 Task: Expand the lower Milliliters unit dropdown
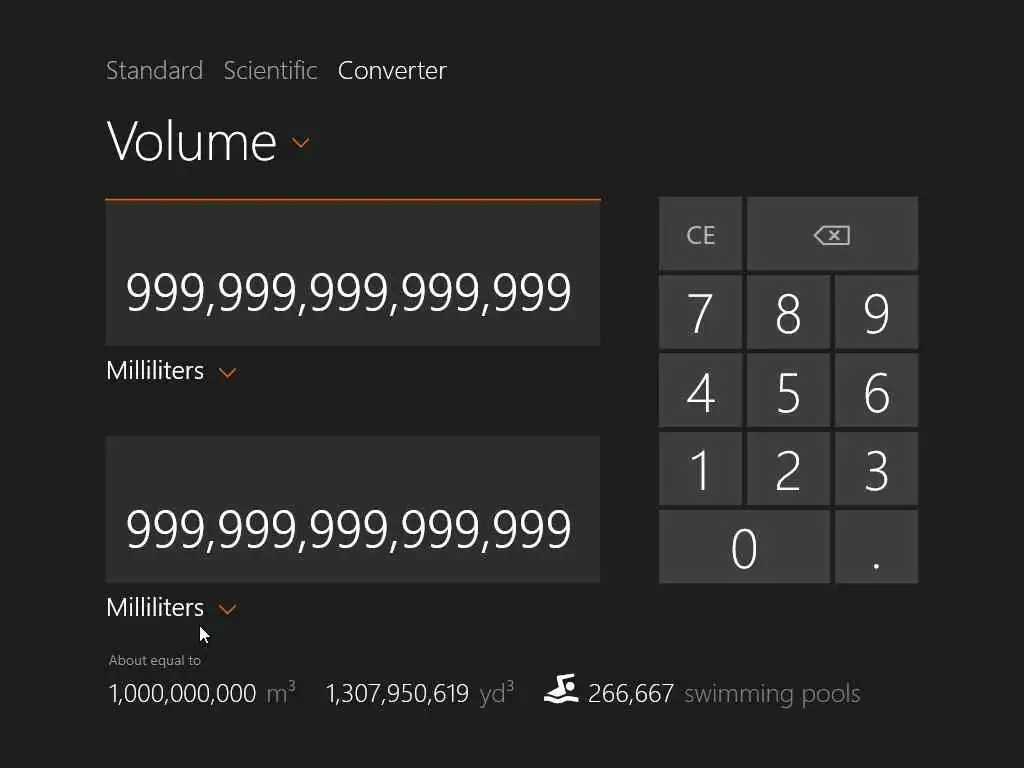[x=227, y=608]
